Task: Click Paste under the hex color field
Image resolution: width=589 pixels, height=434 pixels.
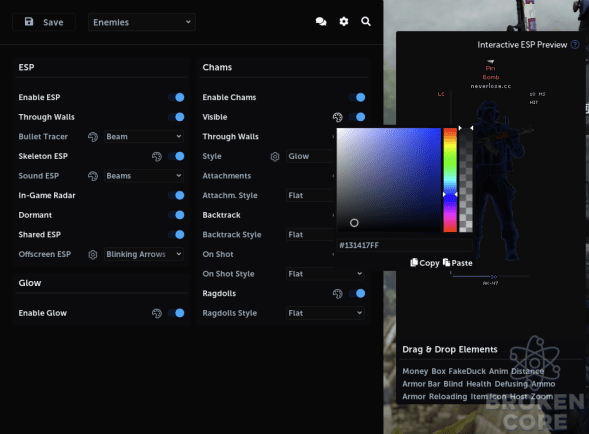Action: coord(458,263)
